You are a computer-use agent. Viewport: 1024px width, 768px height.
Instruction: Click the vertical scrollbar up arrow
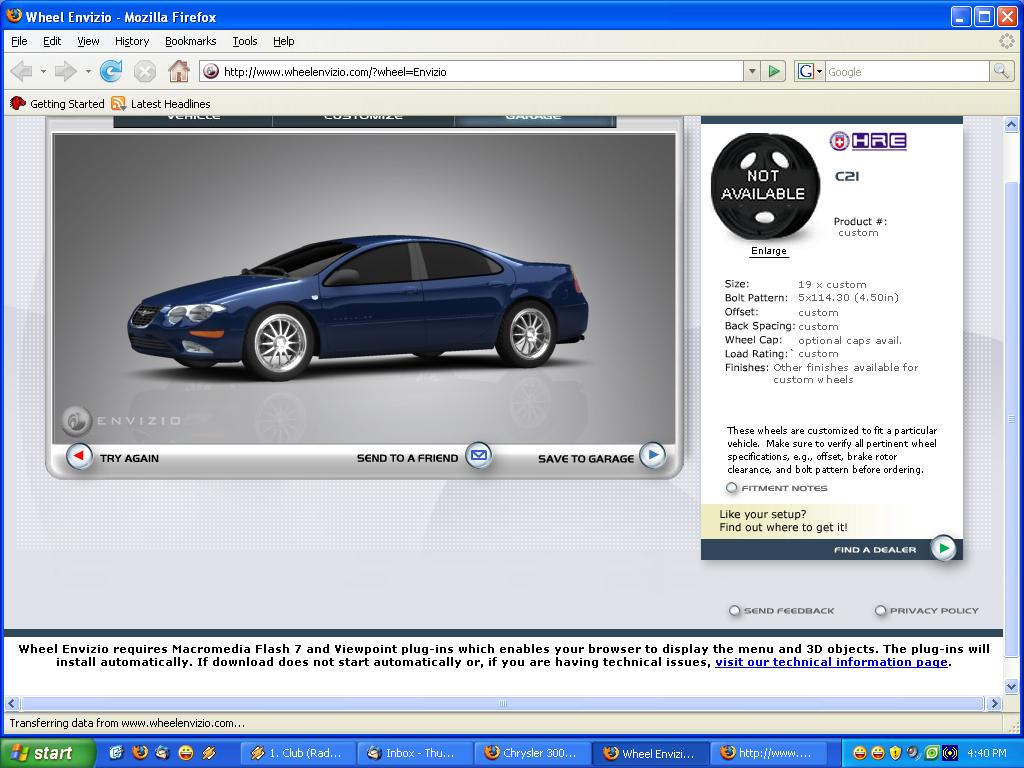(1011, 124)
